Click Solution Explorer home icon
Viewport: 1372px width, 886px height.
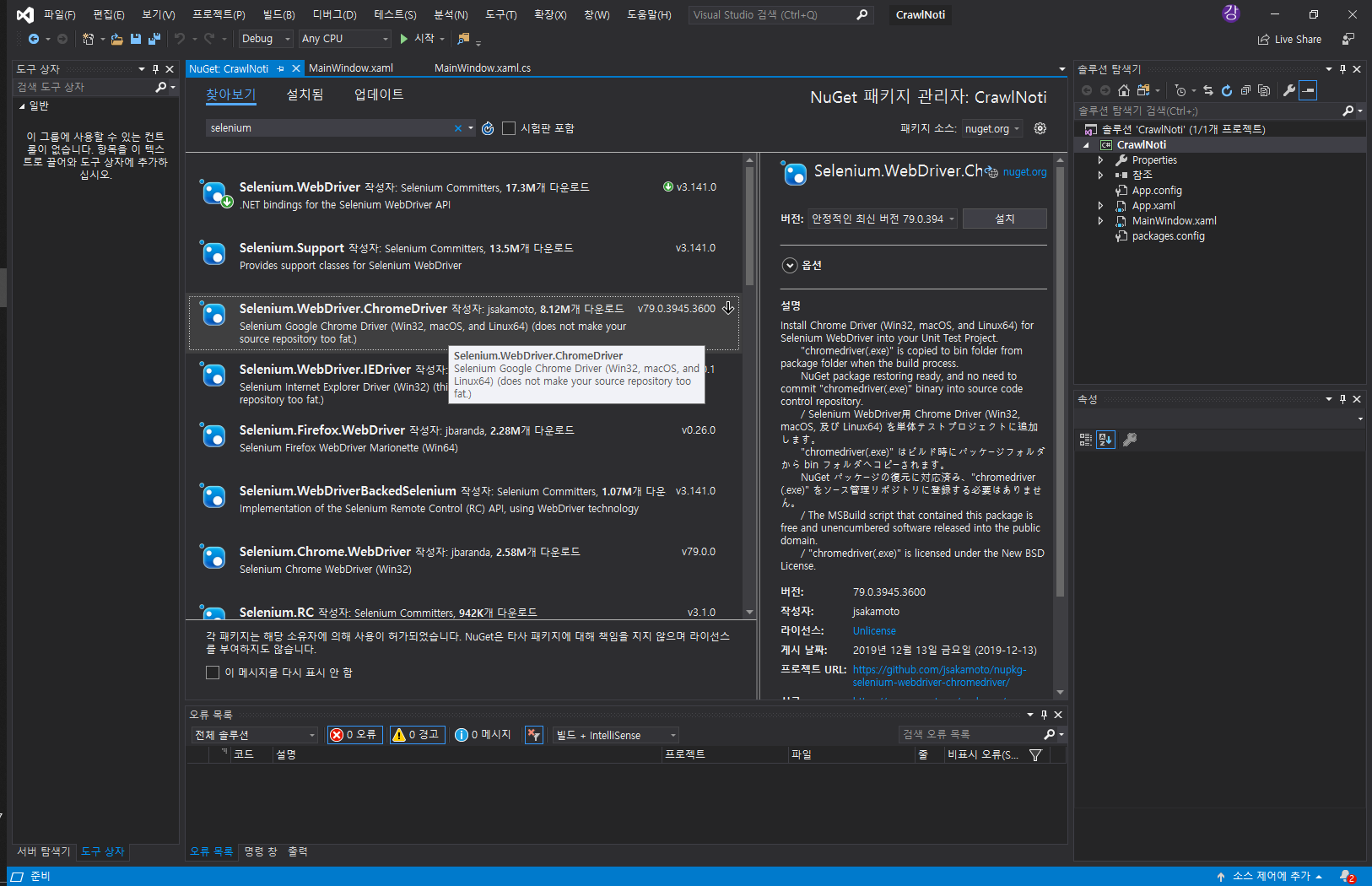tap(1124, 90)
